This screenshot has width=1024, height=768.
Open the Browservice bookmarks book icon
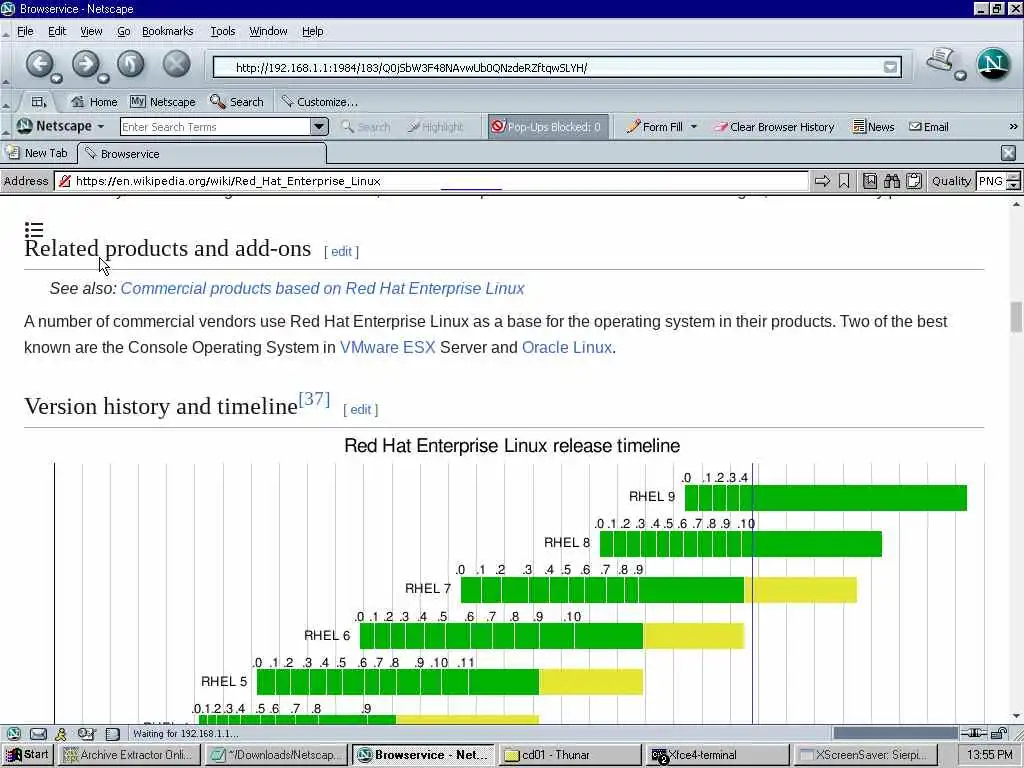click(870, 181)
